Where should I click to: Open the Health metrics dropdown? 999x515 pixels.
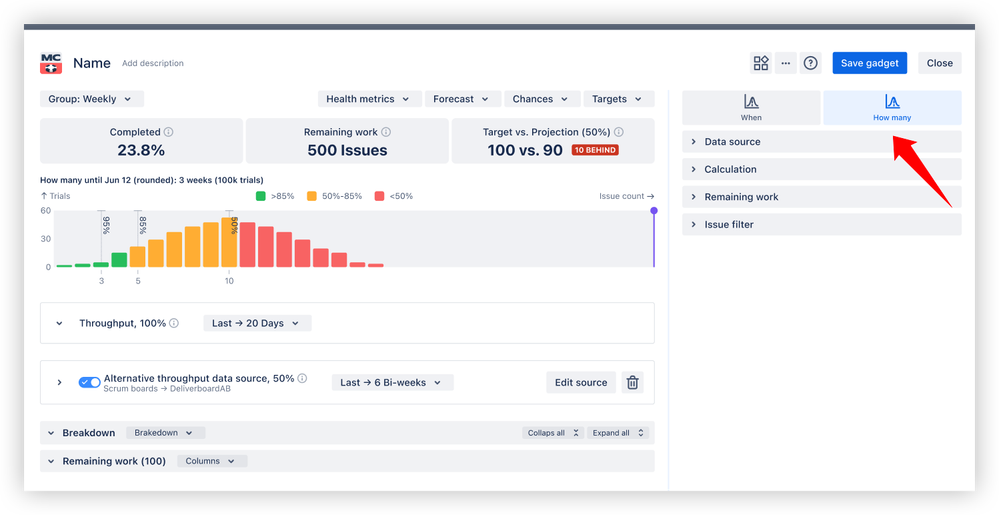tap(370, 99)
